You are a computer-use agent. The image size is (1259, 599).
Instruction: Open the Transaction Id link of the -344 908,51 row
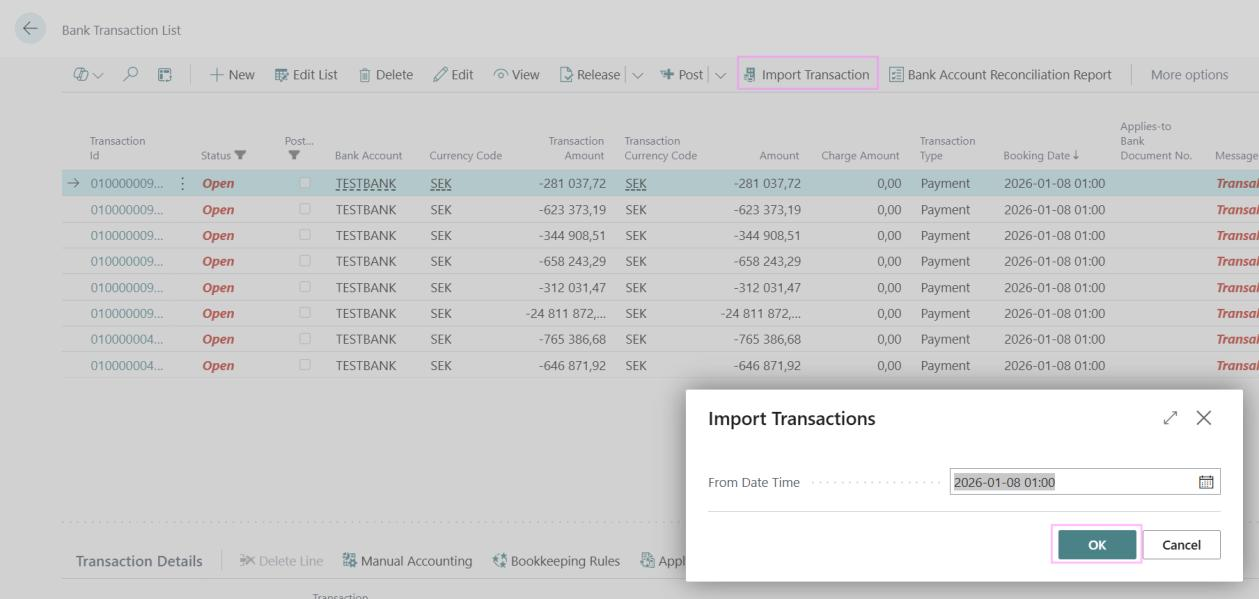[x=128, y=236]
